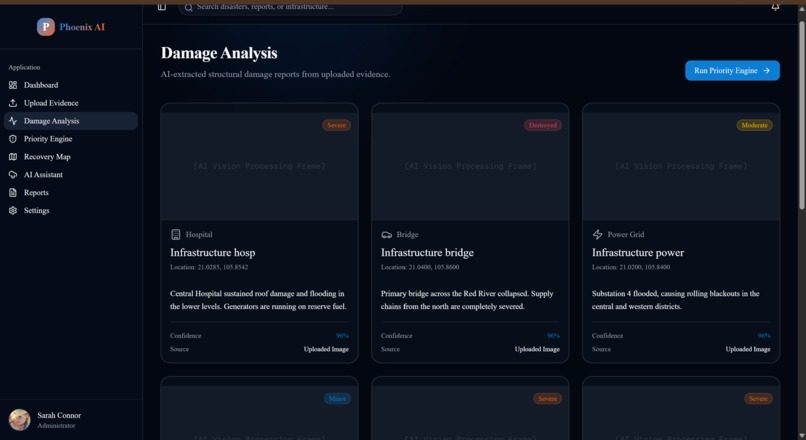Image resolution: width=806 pixels, height=440 pixels.
Task: Click the Phoenix AI logo icon
Action: pos(46,27)
